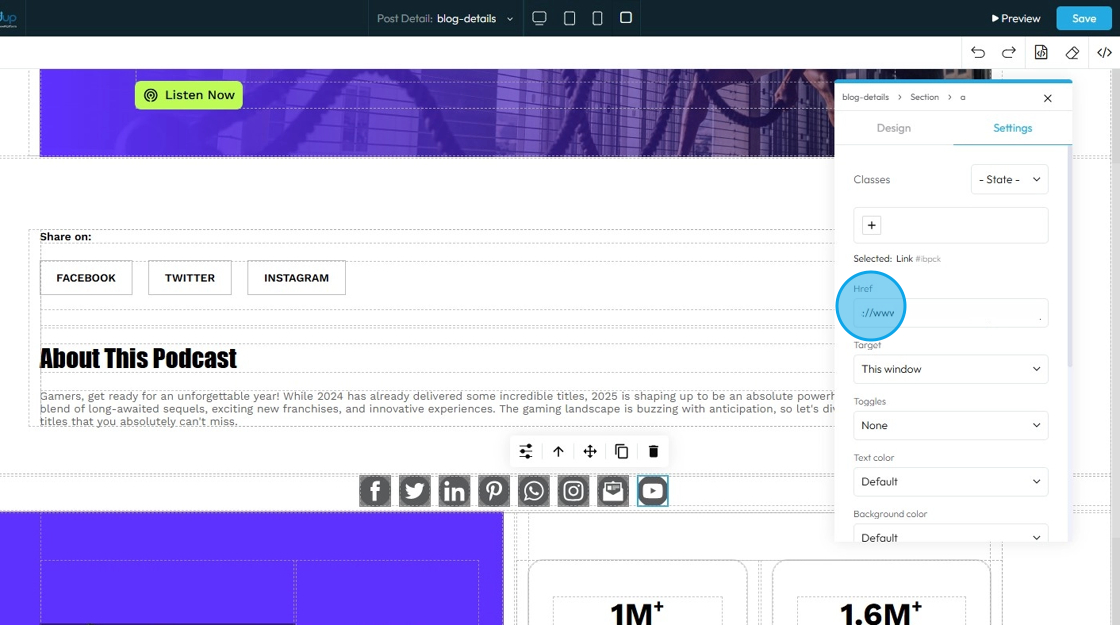Click the Href input field
The width and height of the screenshot is (1120, 625).
951,313
